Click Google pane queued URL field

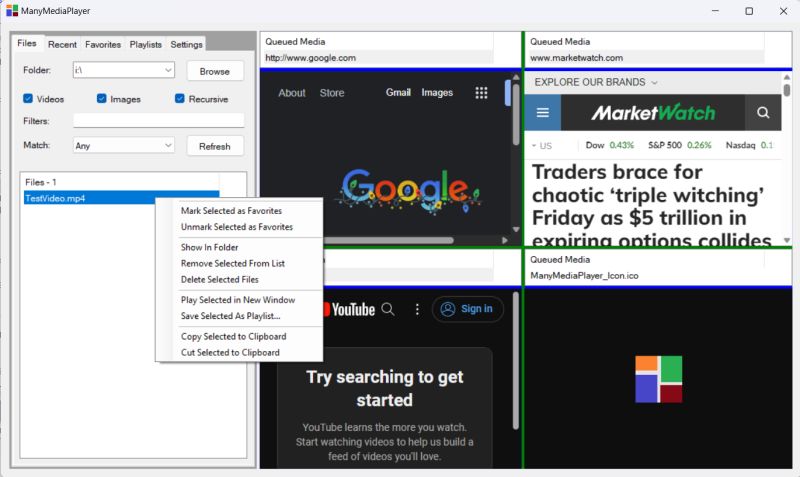point(378,58)
